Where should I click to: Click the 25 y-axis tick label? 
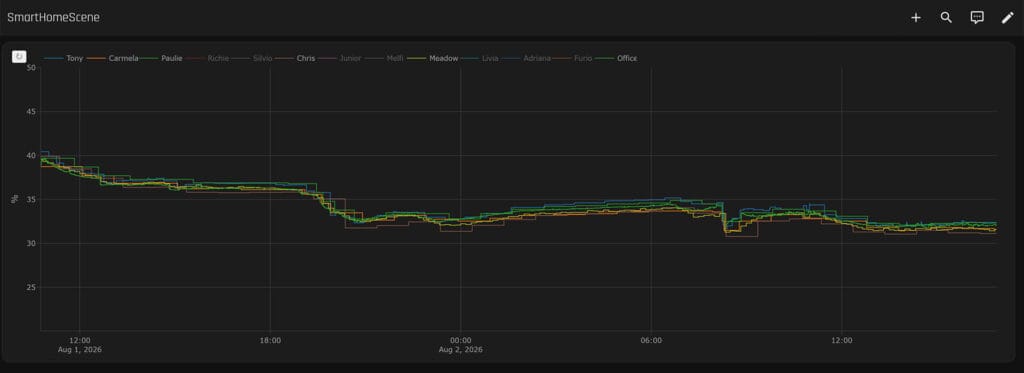pyautogui.click(x=30, y=287)
